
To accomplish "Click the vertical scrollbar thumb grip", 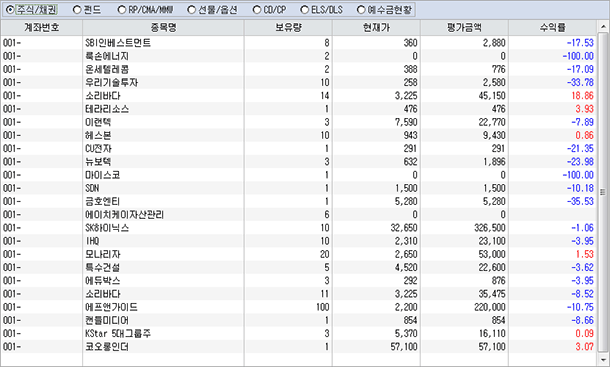I will pos(603,192).
